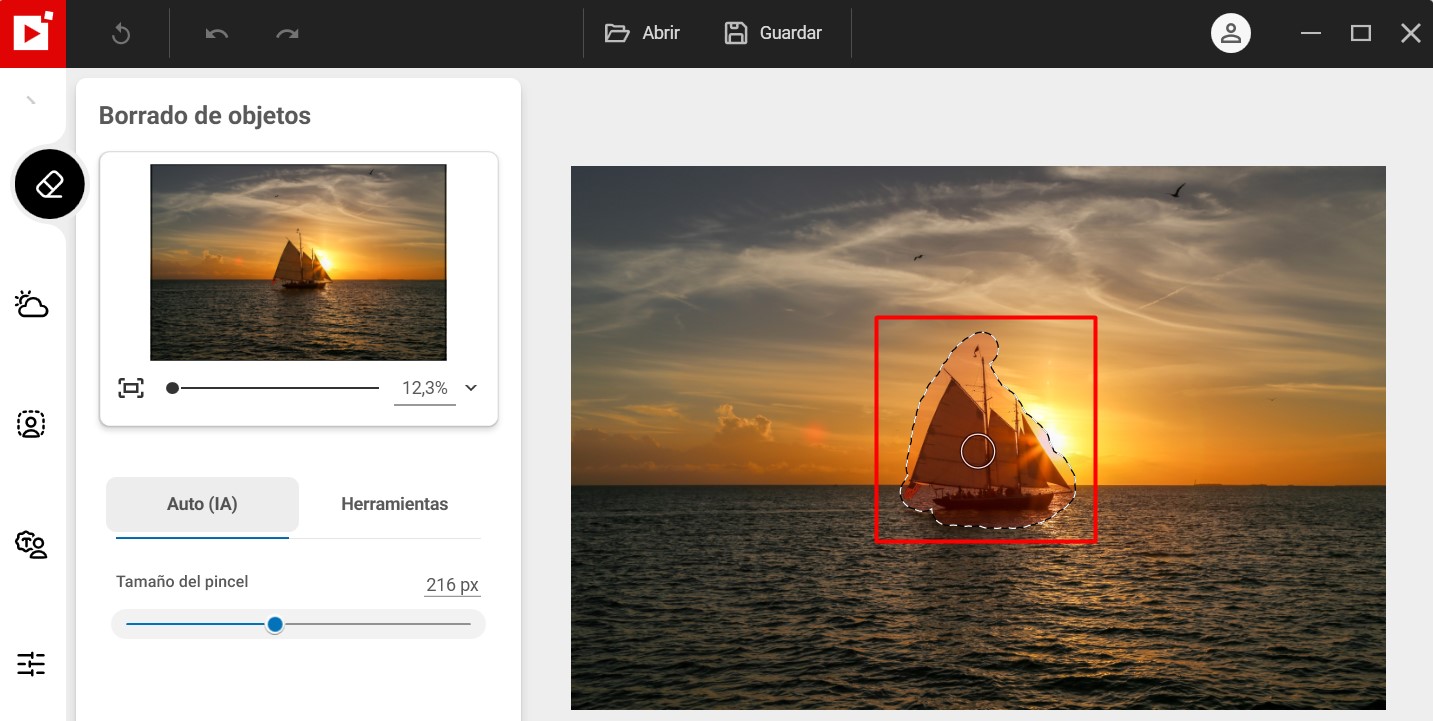The image size is (1433, 721).
Task: Open the text and person removal tool
Action: point(32,544)
